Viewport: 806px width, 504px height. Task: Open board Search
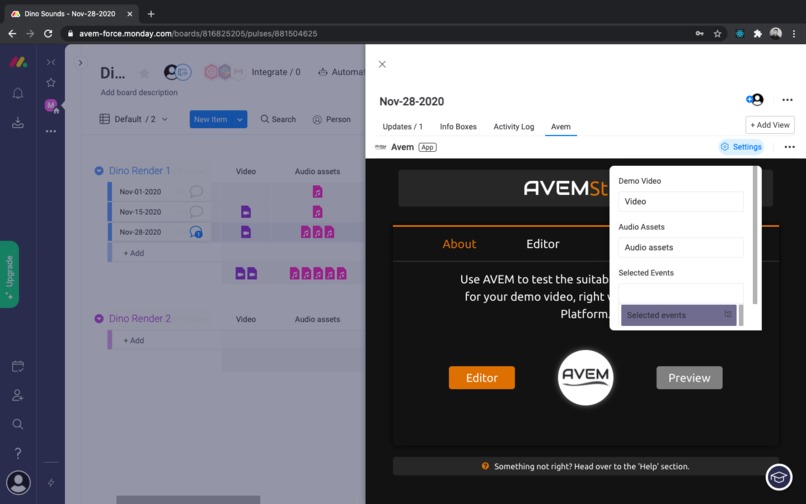pos(278,119)
